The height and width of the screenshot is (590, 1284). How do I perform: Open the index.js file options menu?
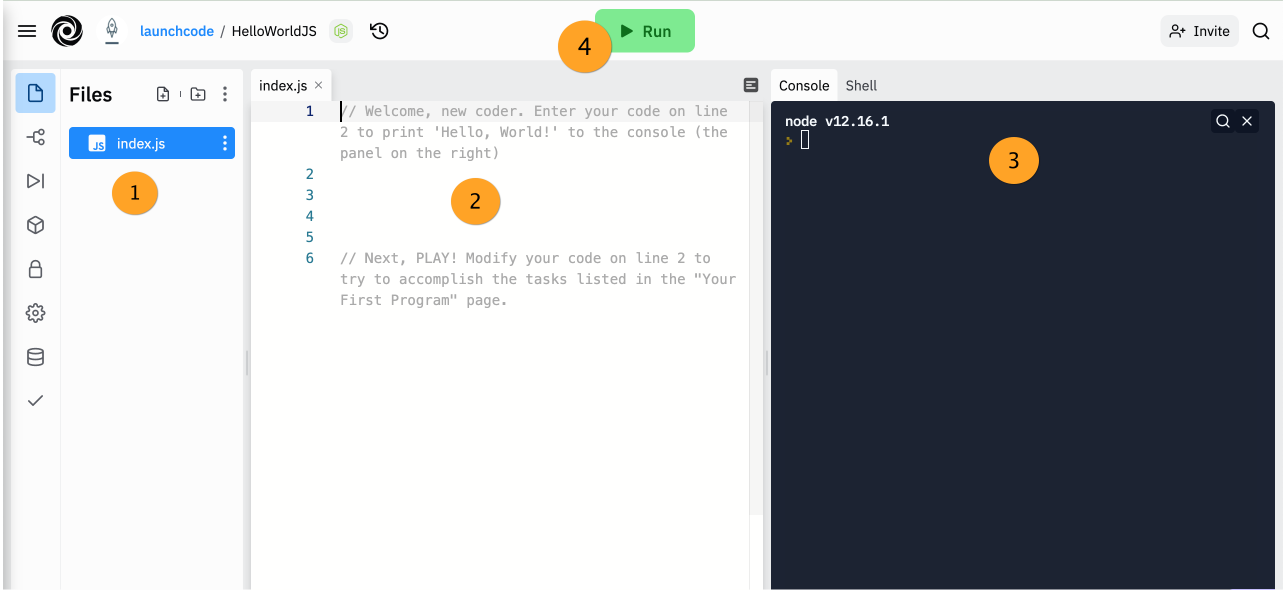coord(224,143)
